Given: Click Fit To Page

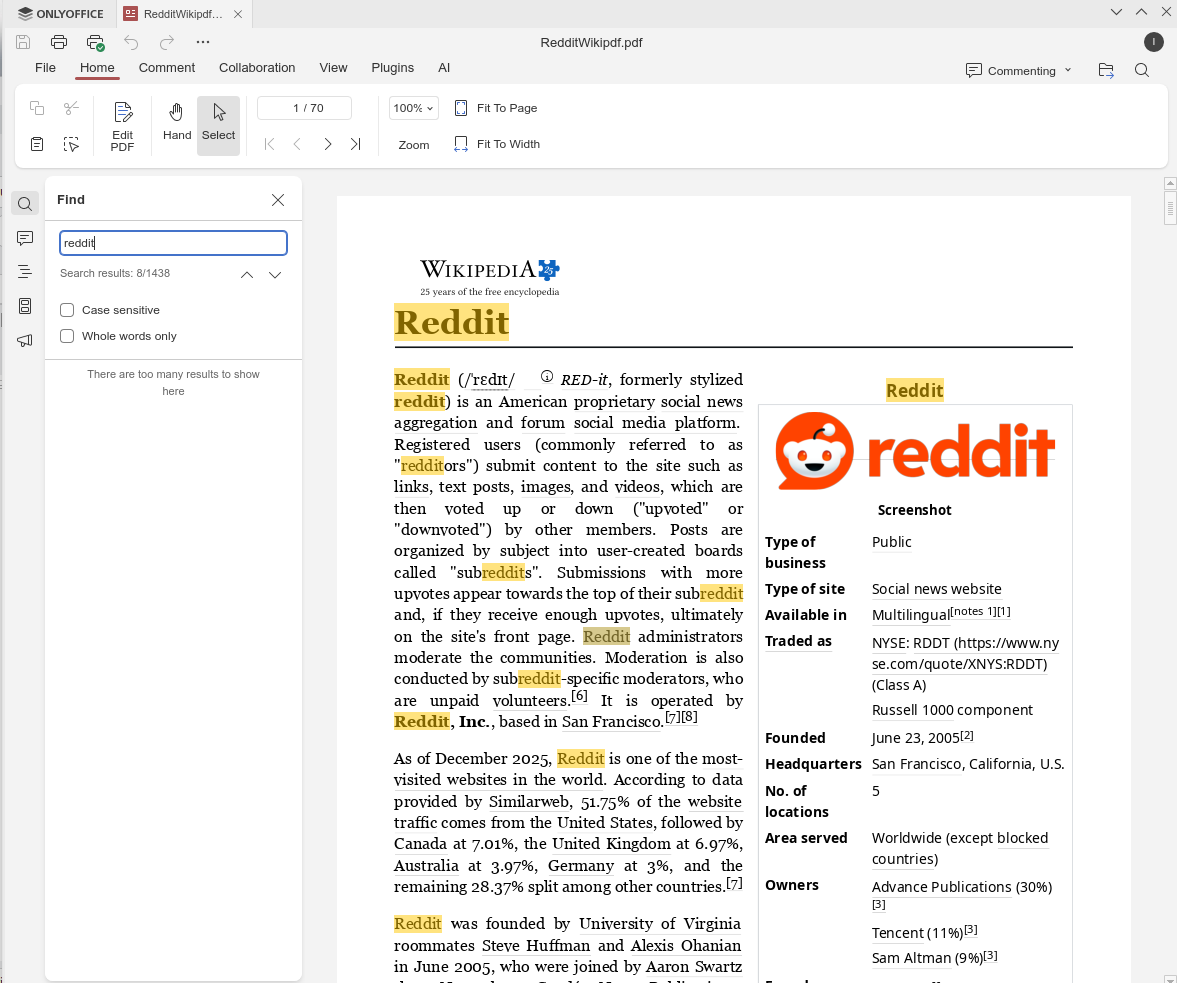Looking at the screenshot, I should tap(496, 108).
